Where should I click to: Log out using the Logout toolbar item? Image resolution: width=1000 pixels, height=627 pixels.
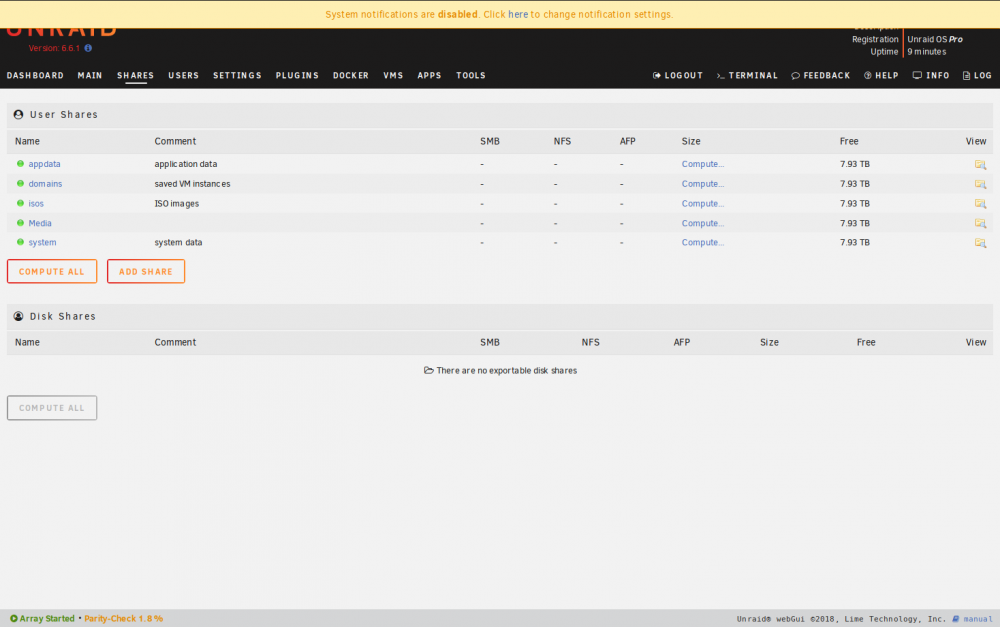click(677, 75)
